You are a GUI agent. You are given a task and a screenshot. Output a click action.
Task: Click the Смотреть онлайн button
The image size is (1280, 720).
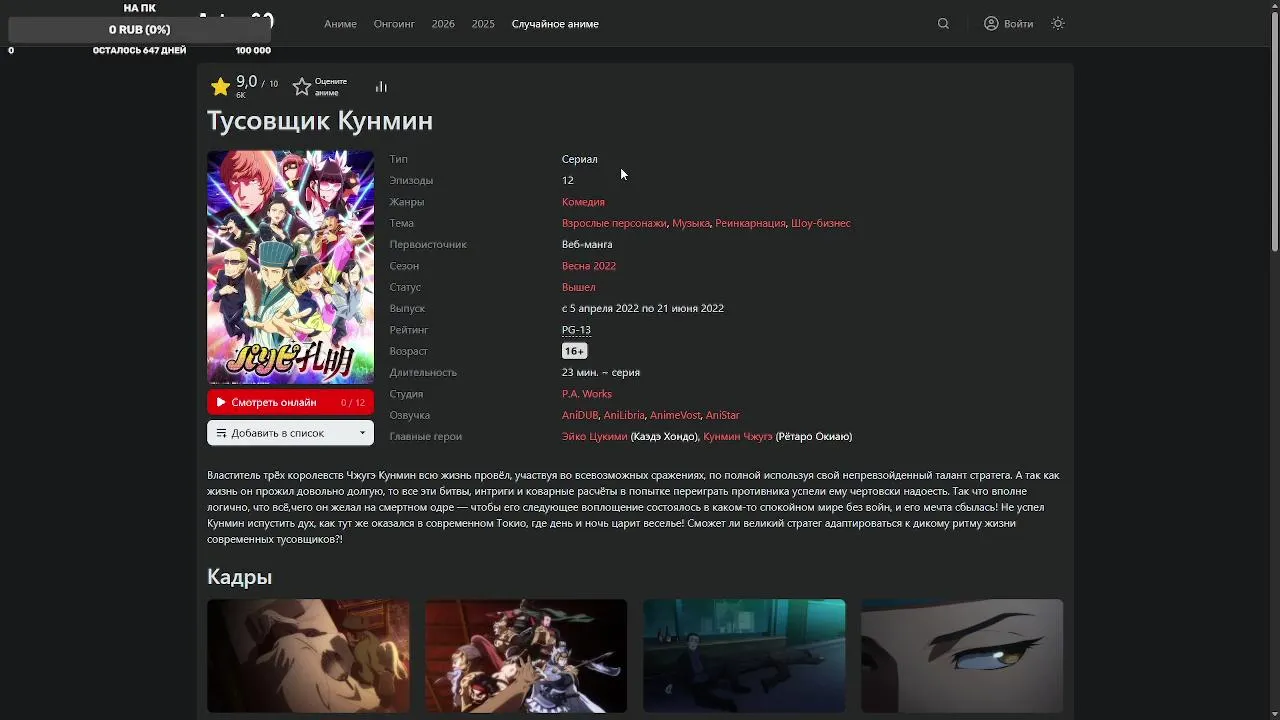pos(290,402)
